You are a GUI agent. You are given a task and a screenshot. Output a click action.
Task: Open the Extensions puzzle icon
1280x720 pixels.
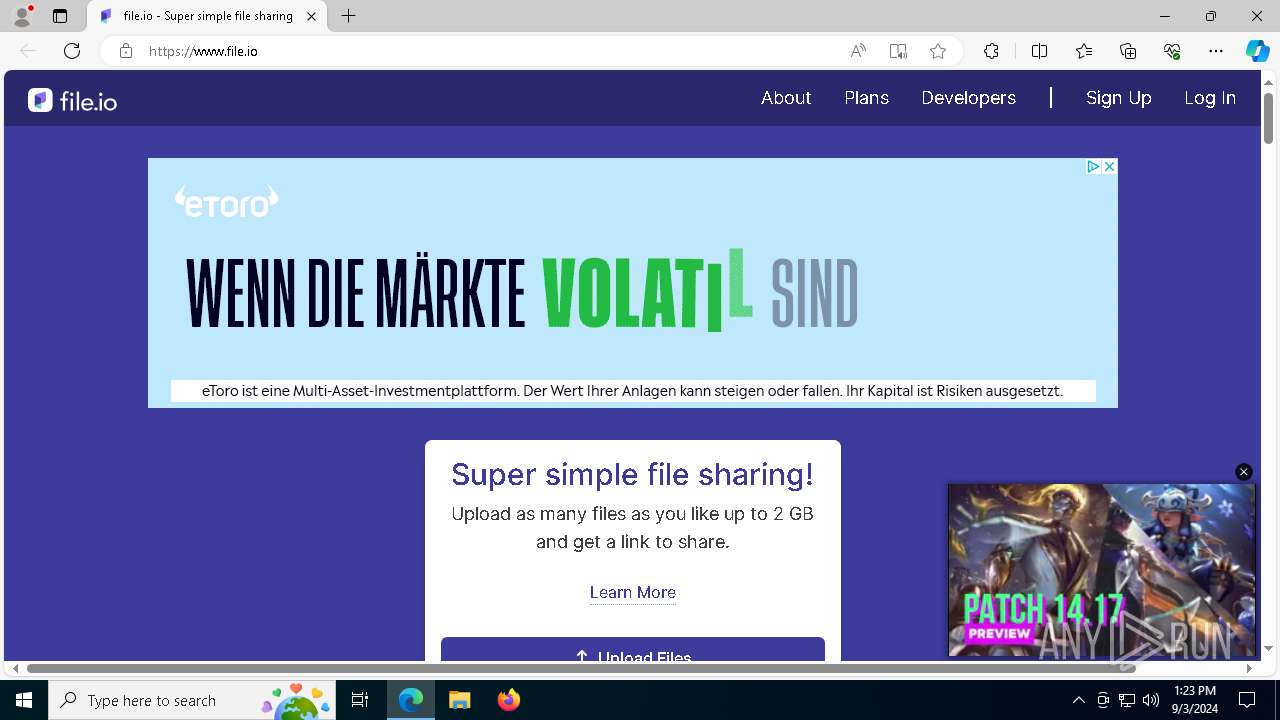(991, 51)
